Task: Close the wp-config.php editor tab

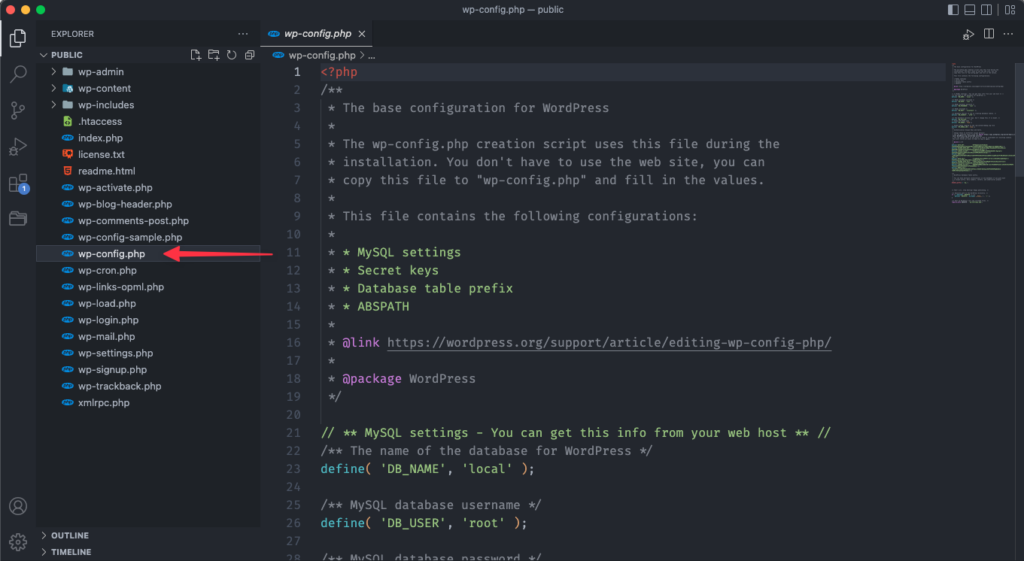Action: [362, 34]
